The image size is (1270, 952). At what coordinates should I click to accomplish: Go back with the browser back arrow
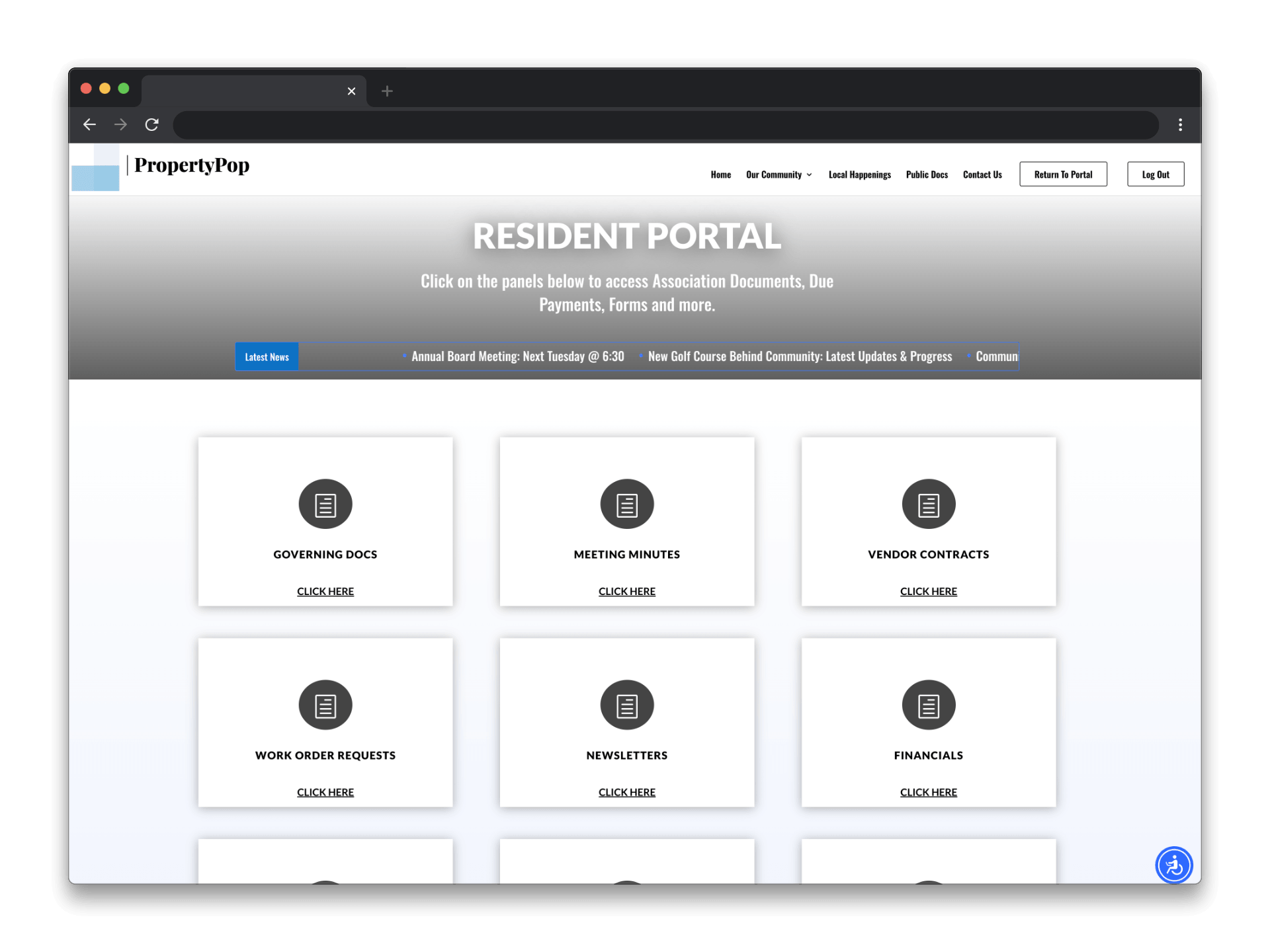coord(89,124)
